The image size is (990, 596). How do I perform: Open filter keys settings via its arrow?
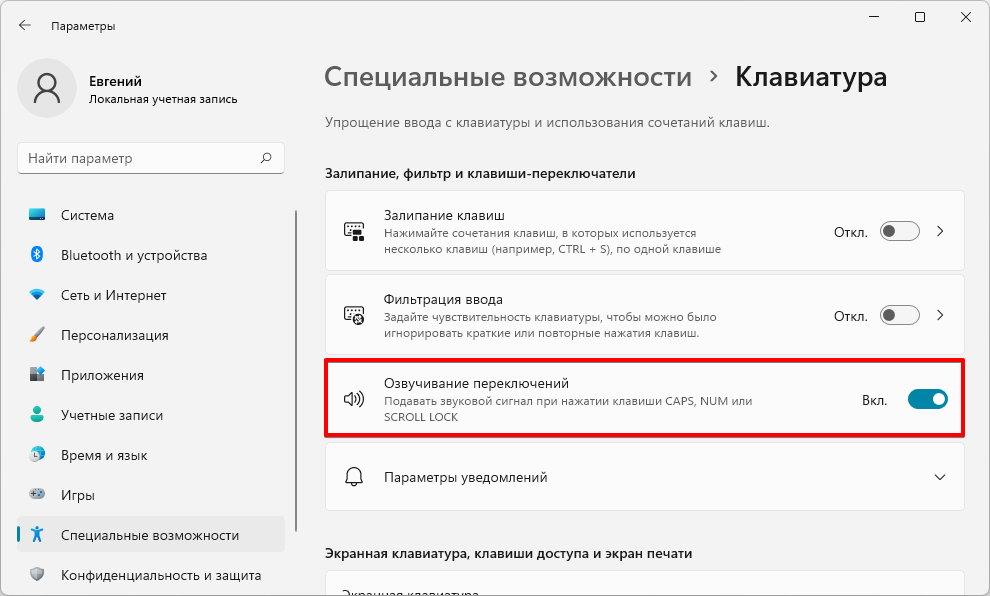(939, 315)
